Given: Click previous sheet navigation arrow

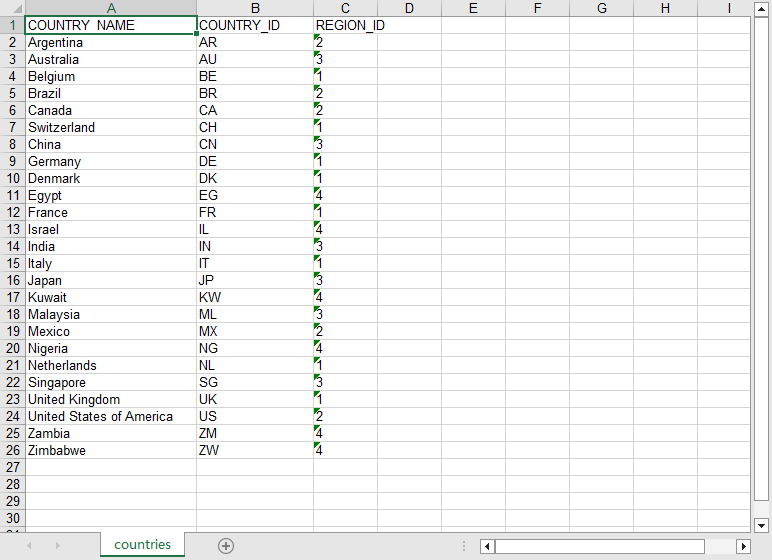Looking at the screenshot, I should (x=29, y=545).
